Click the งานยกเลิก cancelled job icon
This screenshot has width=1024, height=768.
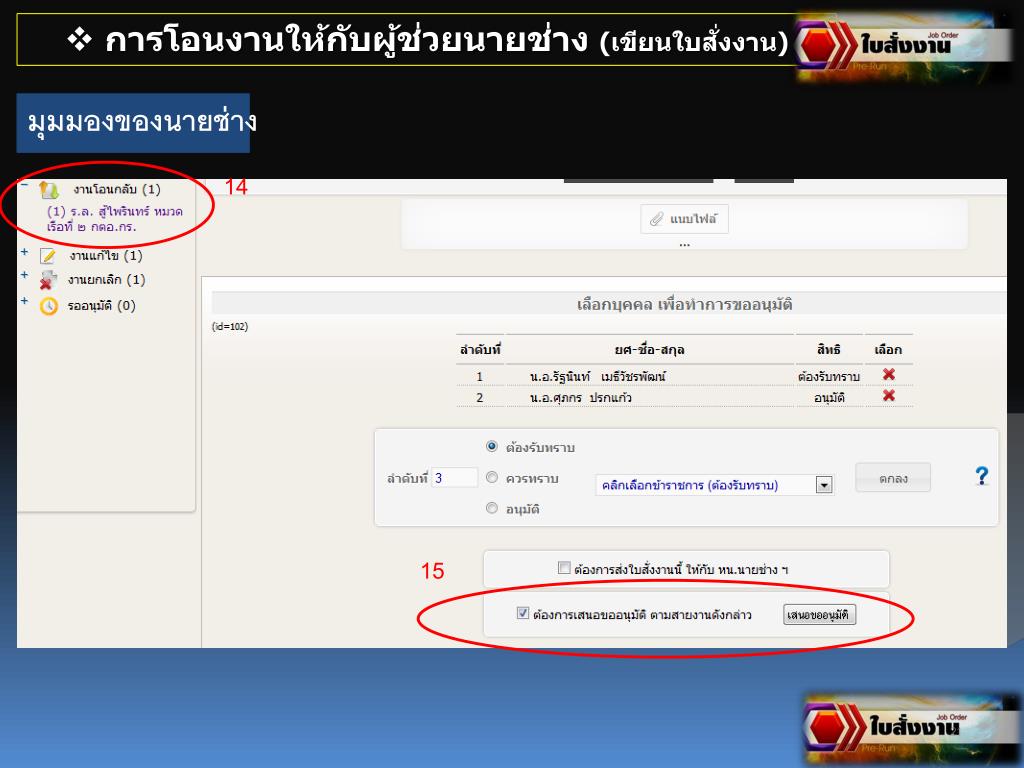coord(48,280)
